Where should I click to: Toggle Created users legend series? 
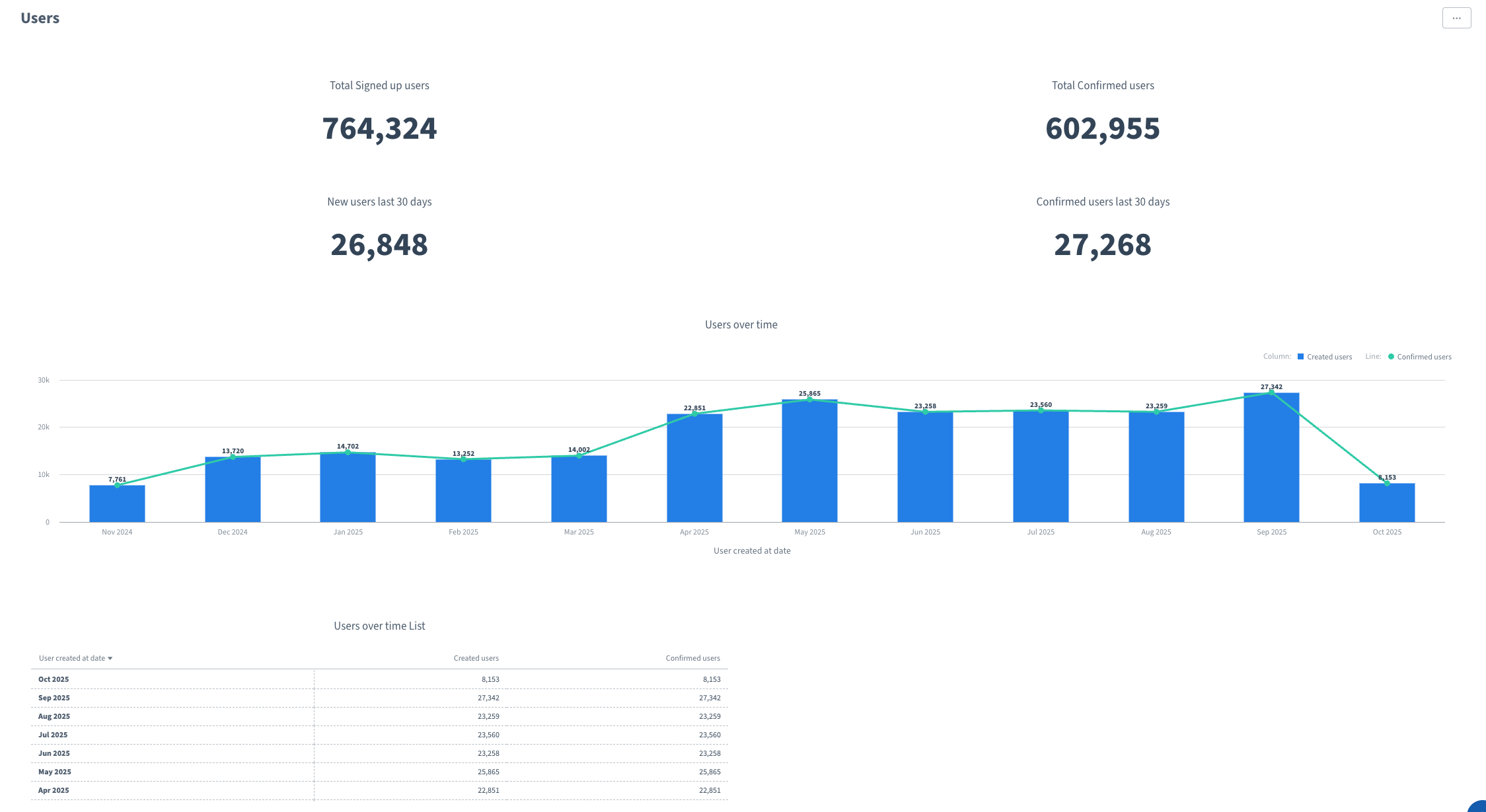pos(1329,357)
